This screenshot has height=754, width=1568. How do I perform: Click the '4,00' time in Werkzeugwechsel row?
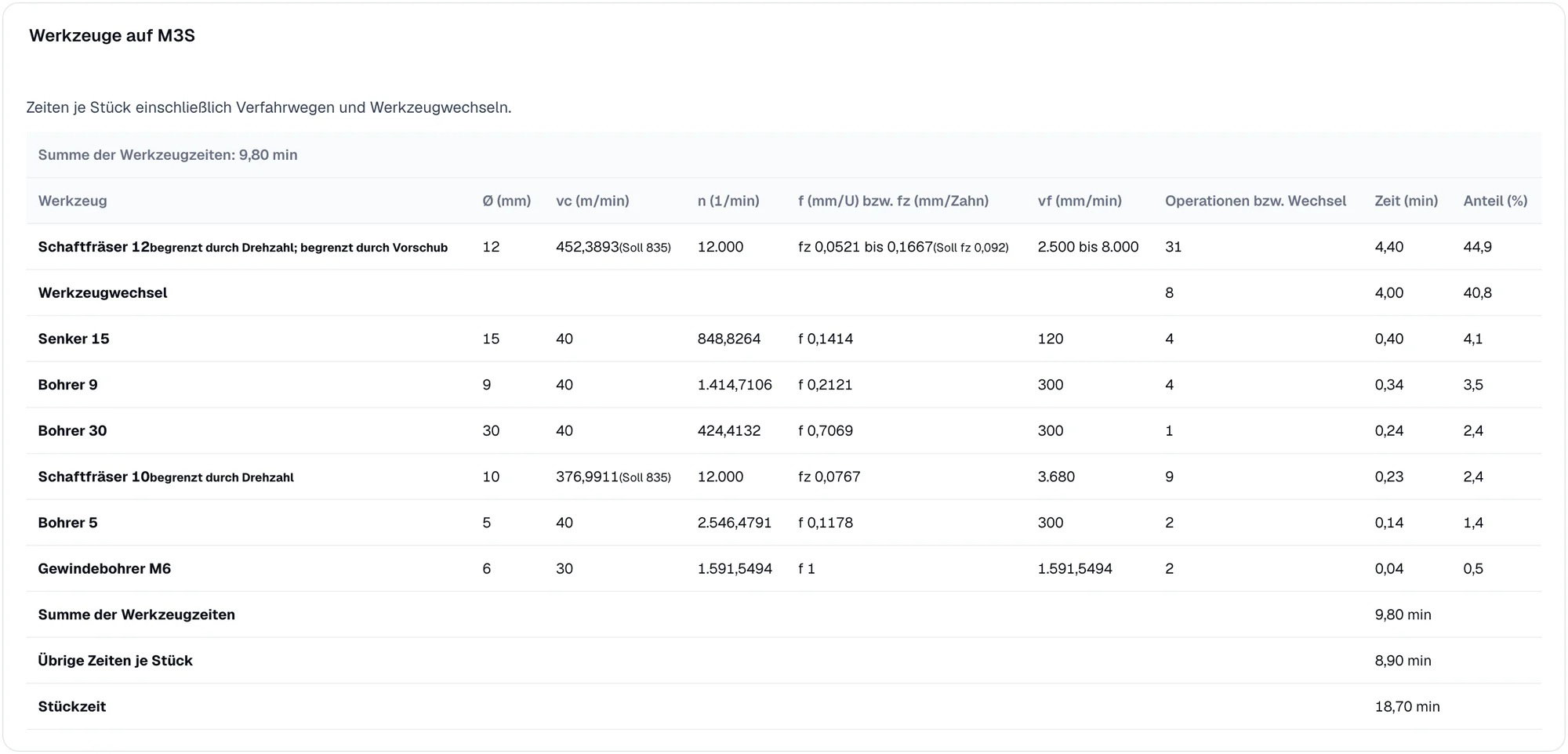[x=1389, y=293]
